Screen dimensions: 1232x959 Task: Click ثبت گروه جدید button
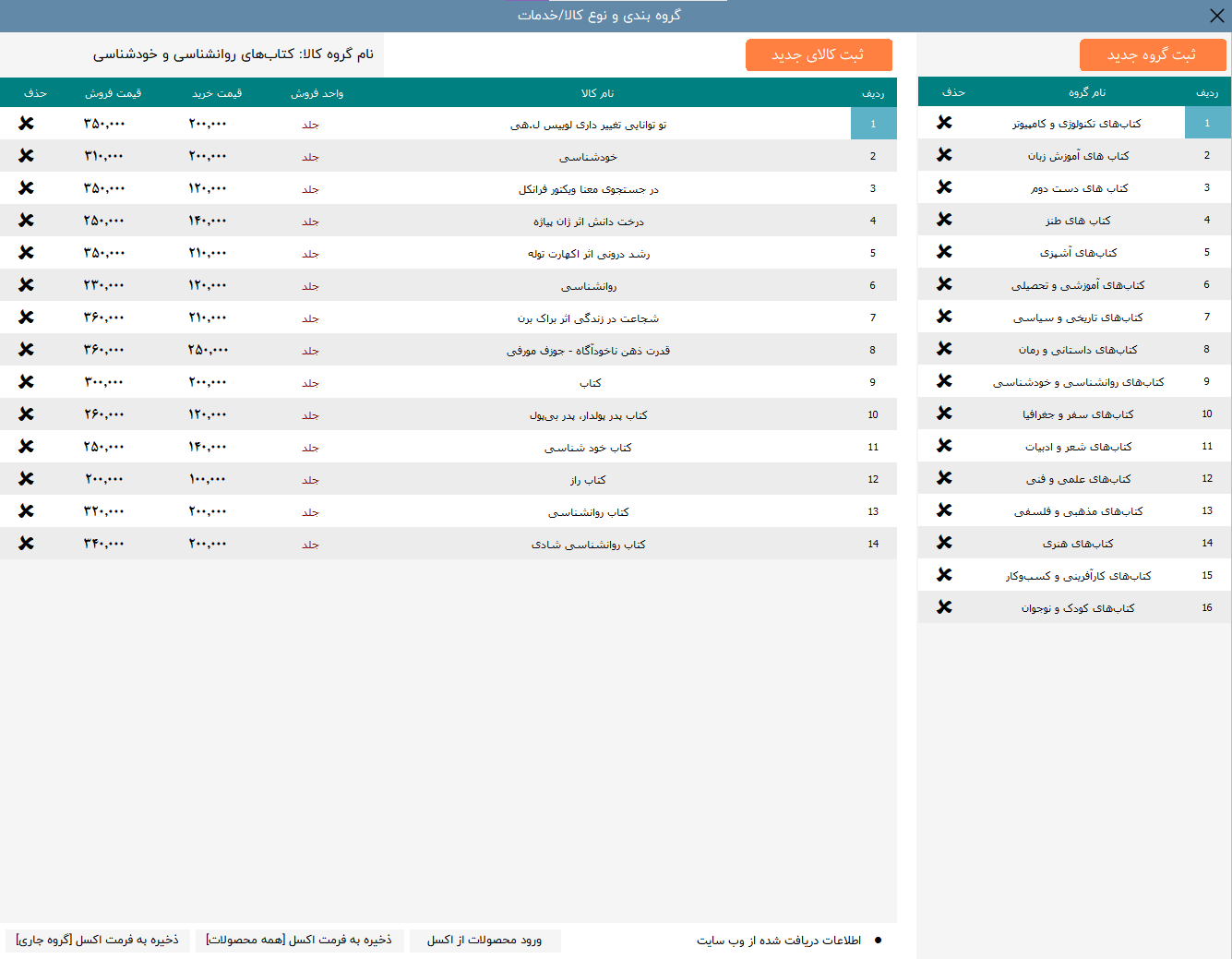[x=1153, y=55]
